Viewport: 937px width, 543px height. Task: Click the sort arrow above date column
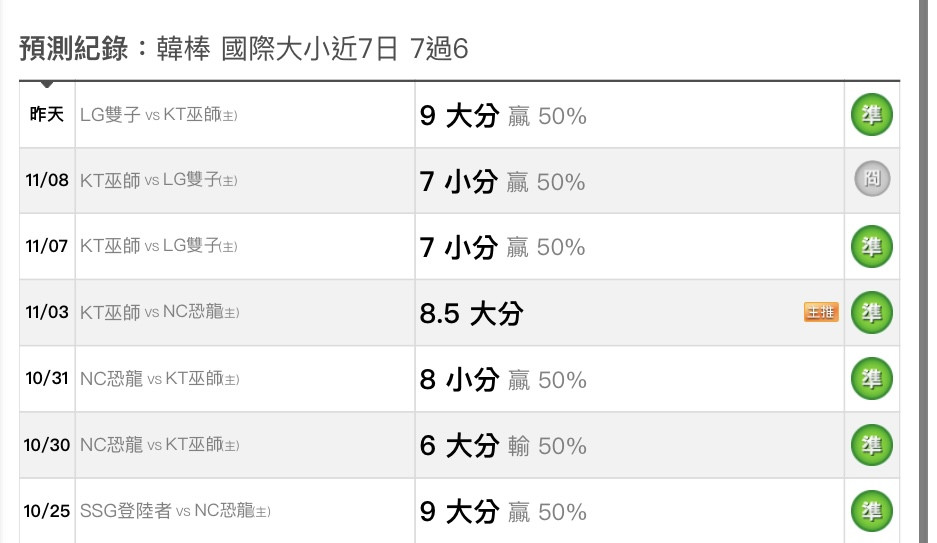pos(47,84)
